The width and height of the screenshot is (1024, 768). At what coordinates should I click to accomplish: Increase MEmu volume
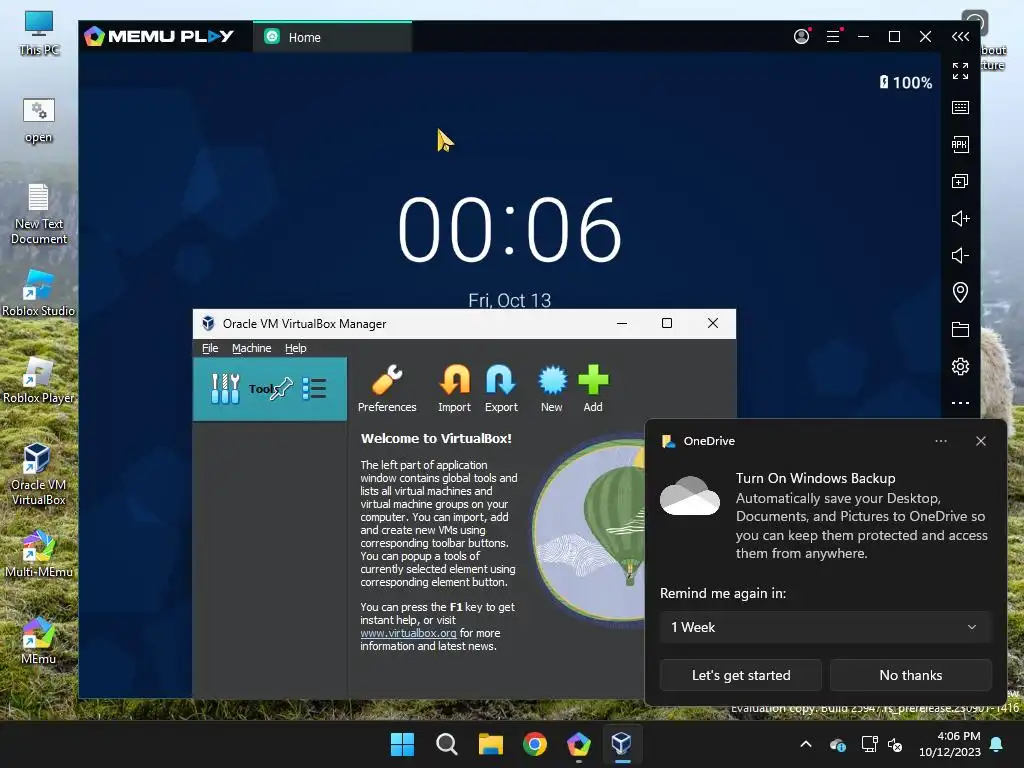click(x=960, y=218)
